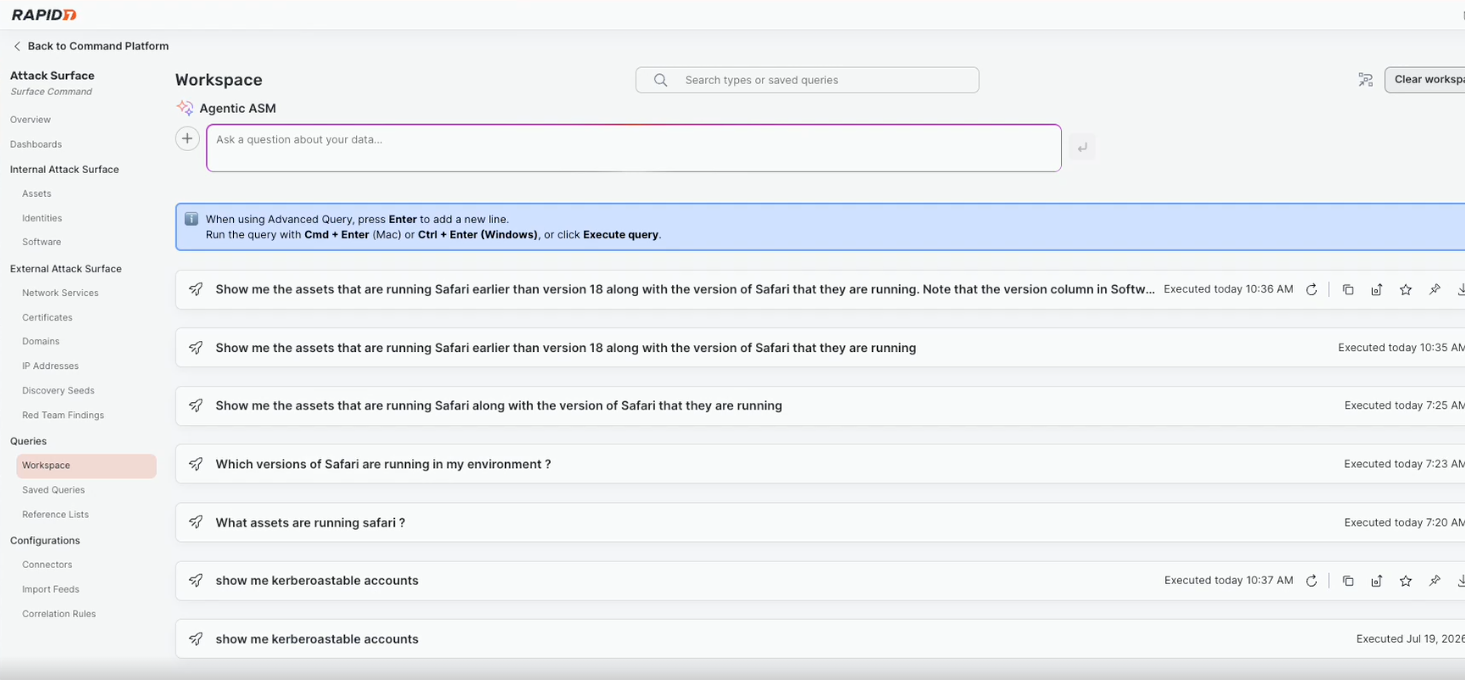The width and height of the screenshot is (1465, 680).
Task: Pin the Safari version 18 Note query
Action: tap(1434, 290)
